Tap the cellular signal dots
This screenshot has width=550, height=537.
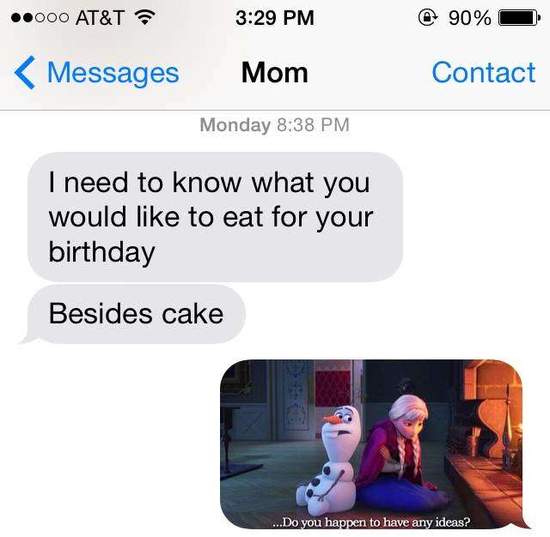coord(40,18)
